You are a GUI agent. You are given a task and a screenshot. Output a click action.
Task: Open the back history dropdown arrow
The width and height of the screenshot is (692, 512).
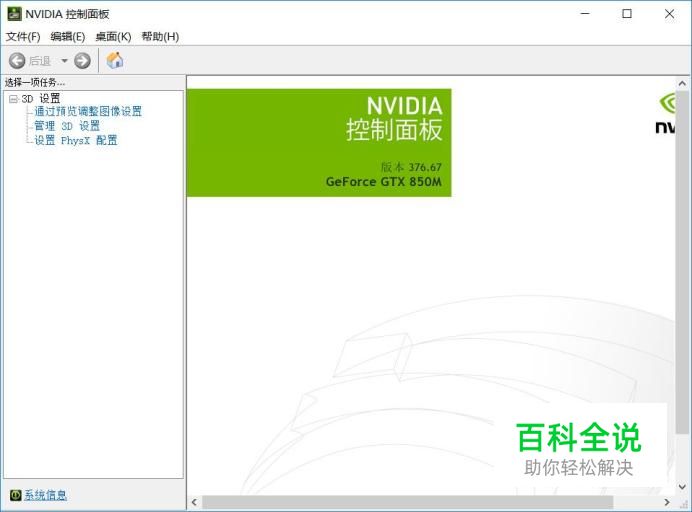64,60
